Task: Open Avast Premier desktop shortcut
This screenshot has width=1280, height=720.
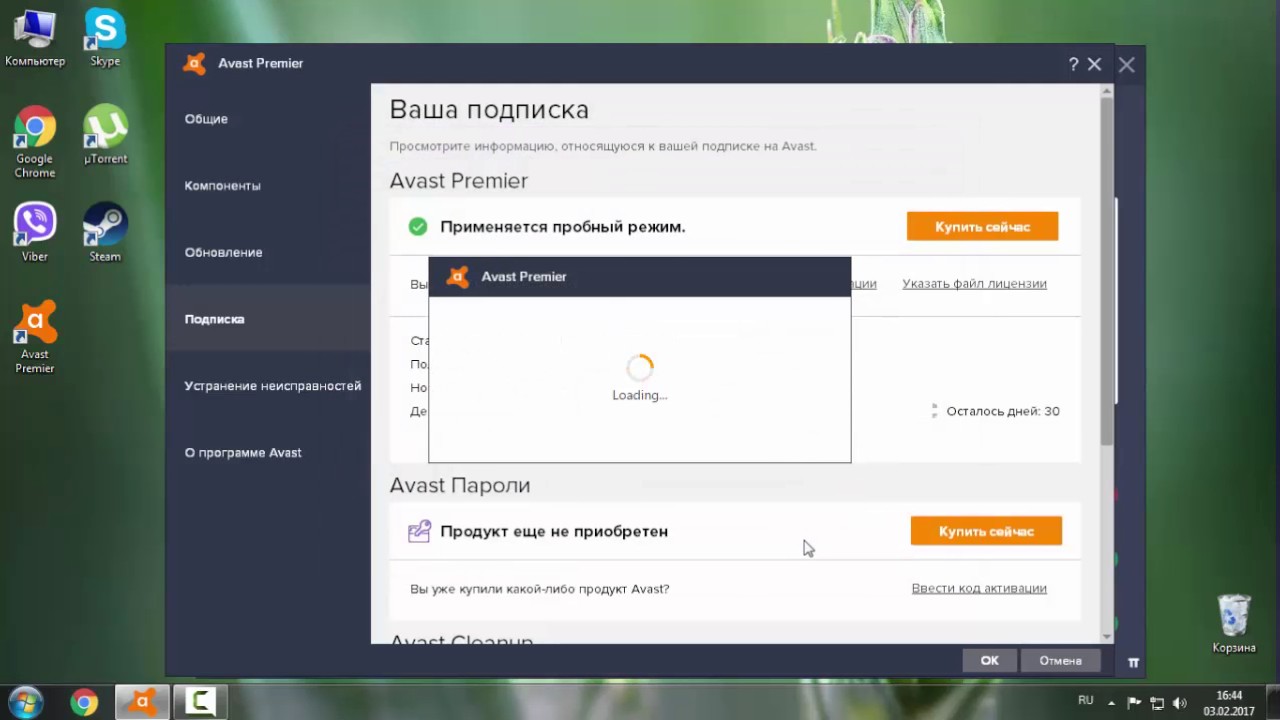Action: (35, 338)
